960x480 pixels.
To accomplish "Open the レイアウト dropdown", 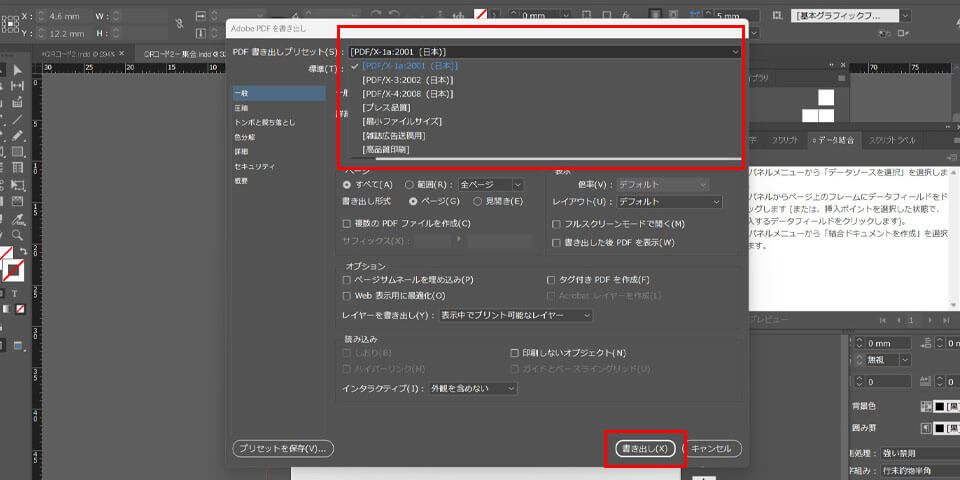I will point(668,201).
